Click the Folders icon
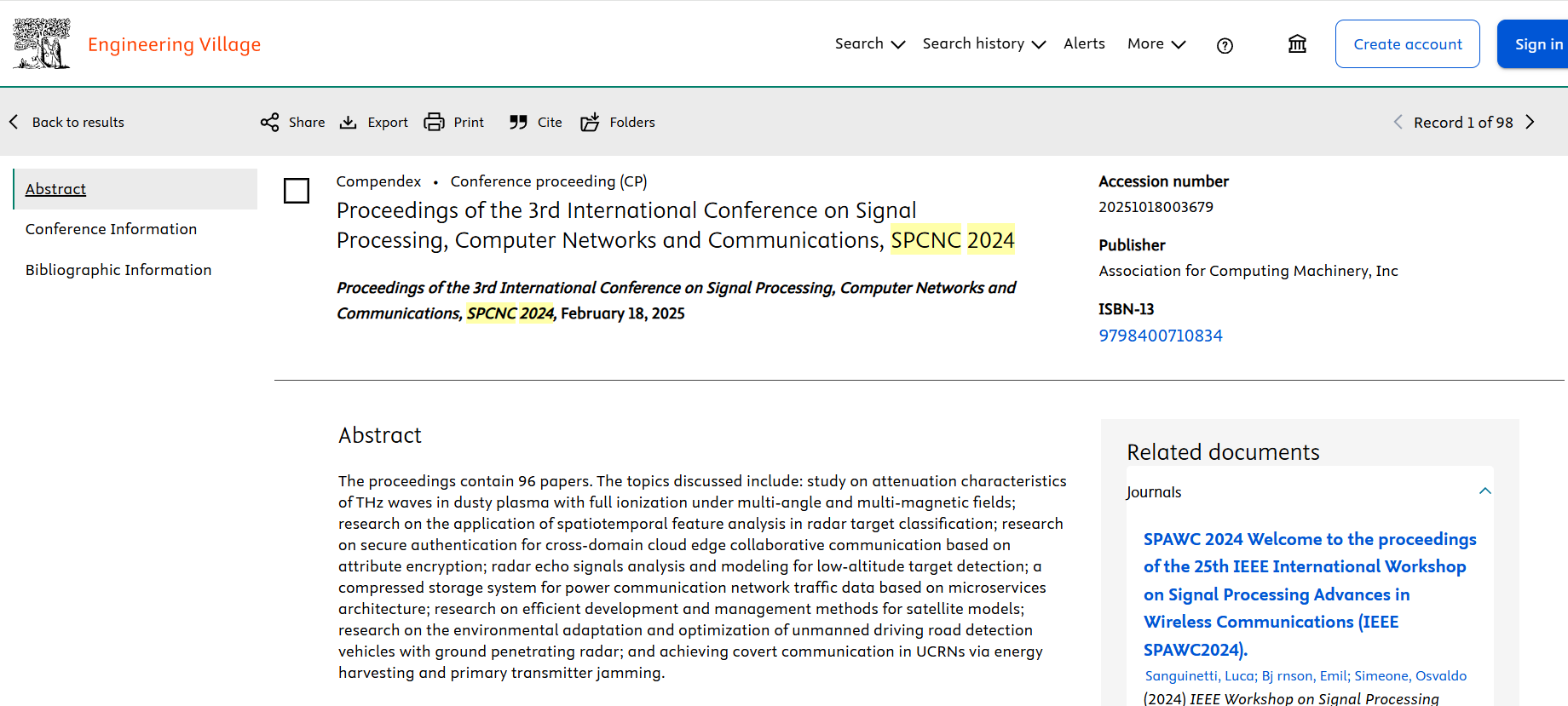1568x706 pixels. [x=590, y=122]
